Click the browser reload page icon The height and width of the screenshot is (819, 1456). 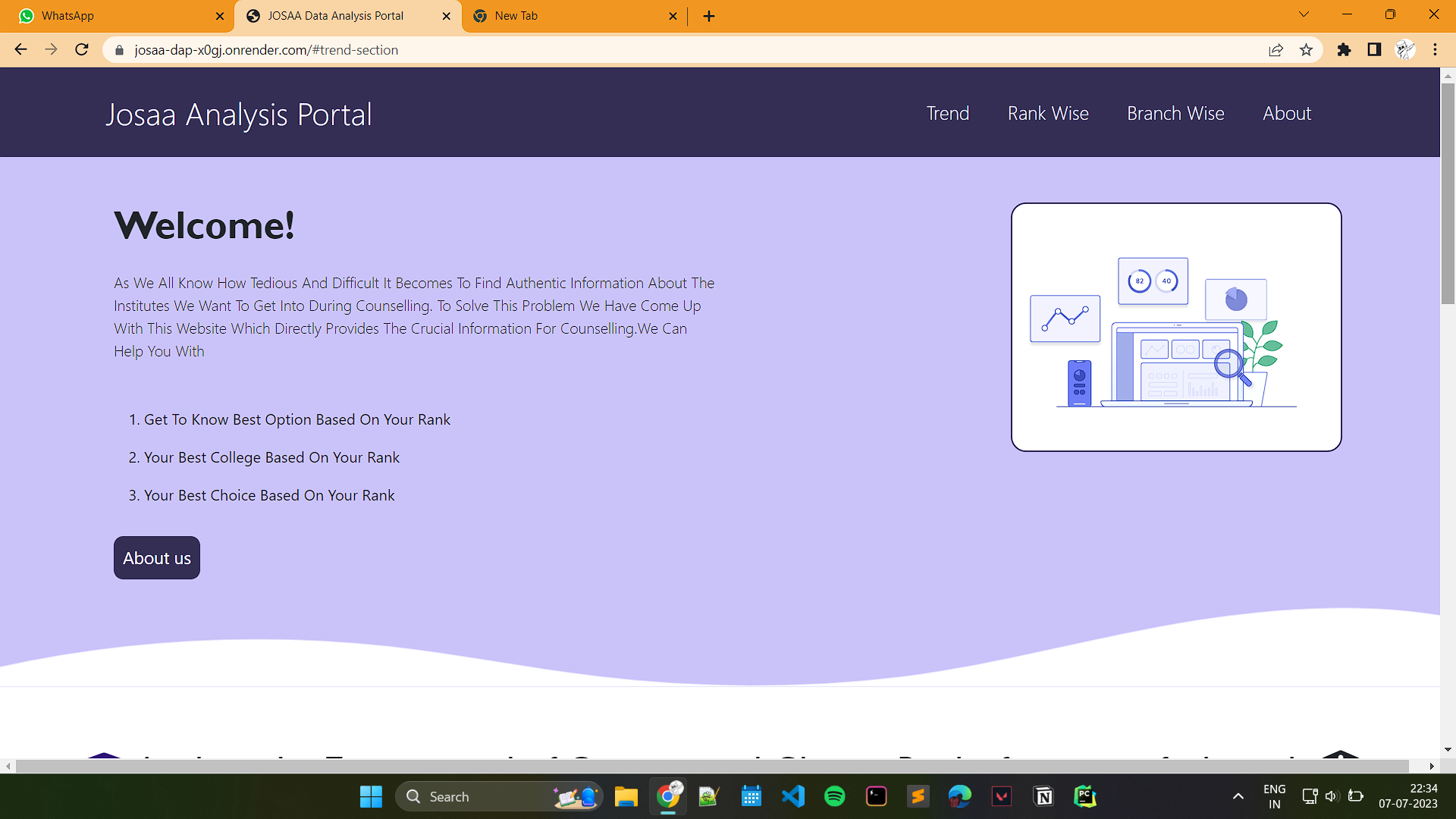82,50
